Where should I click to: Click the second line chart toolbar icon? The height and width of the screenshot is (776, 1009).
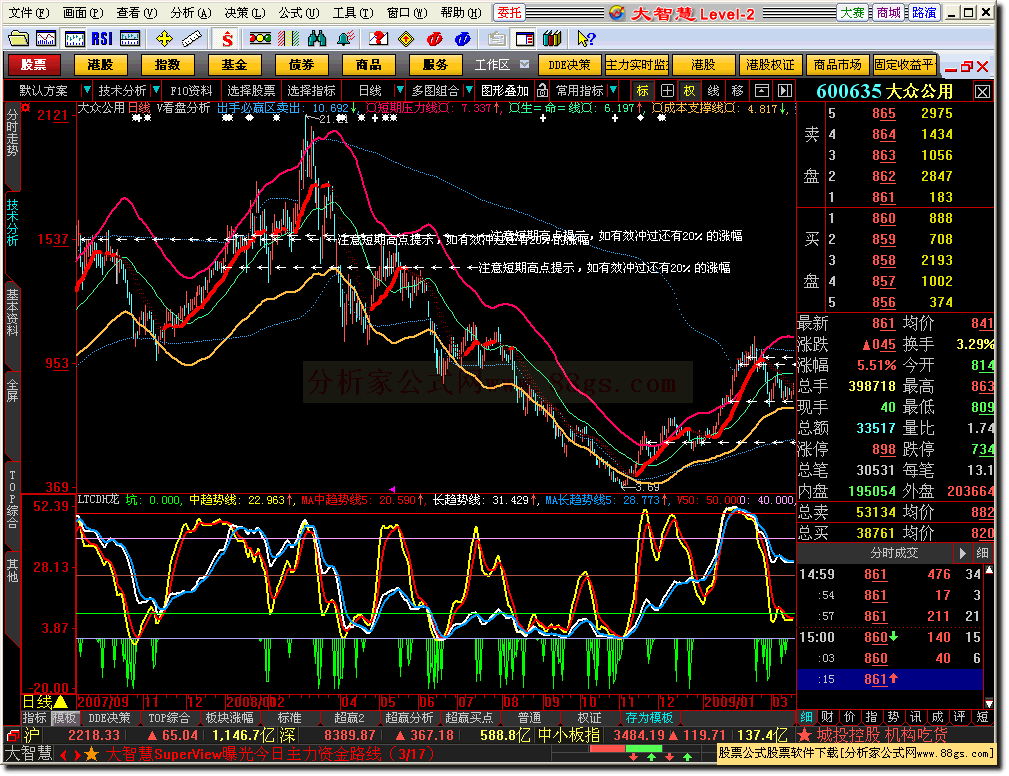[x=46, y=39]
